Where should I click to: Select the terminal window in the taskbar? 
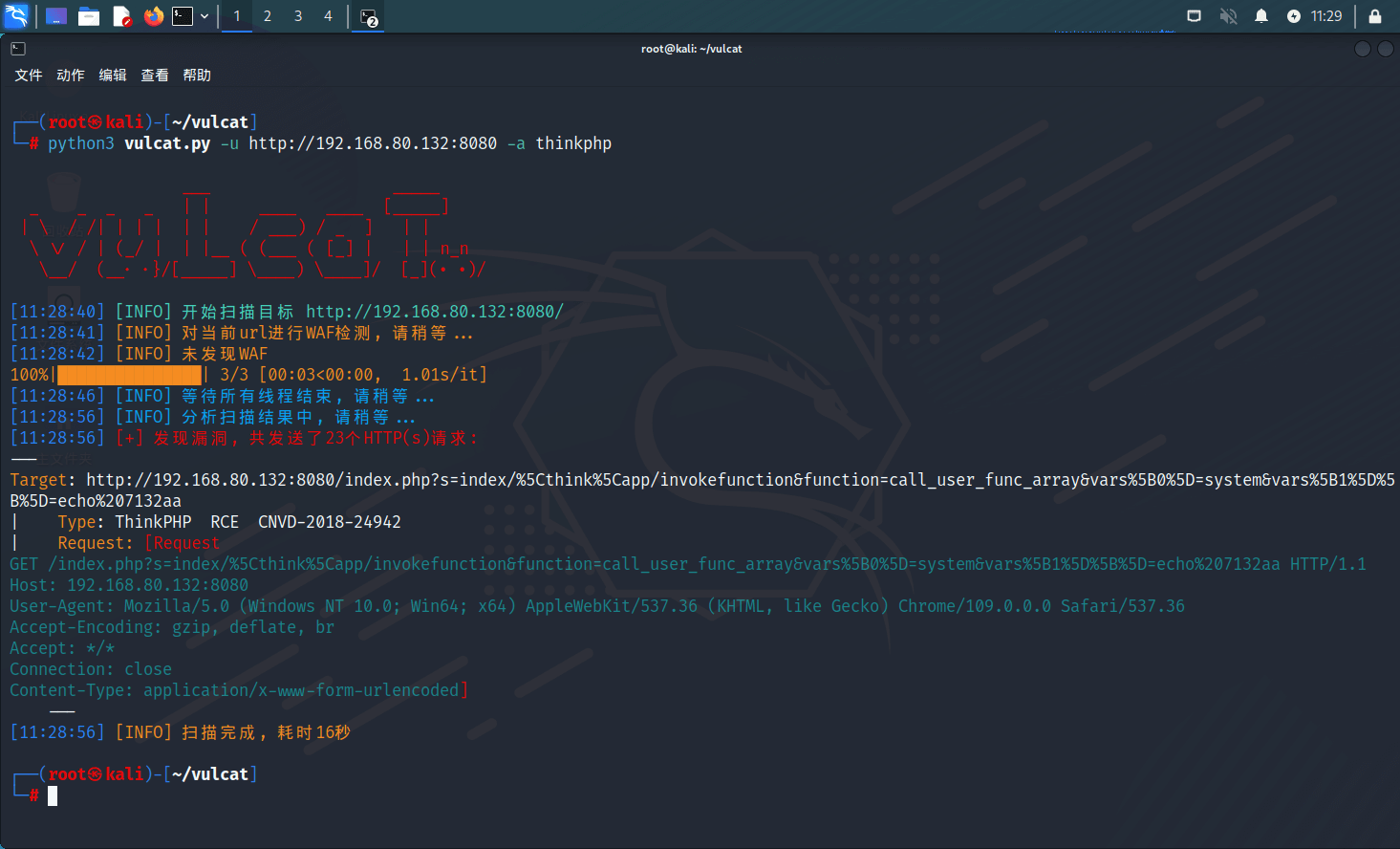369,16
